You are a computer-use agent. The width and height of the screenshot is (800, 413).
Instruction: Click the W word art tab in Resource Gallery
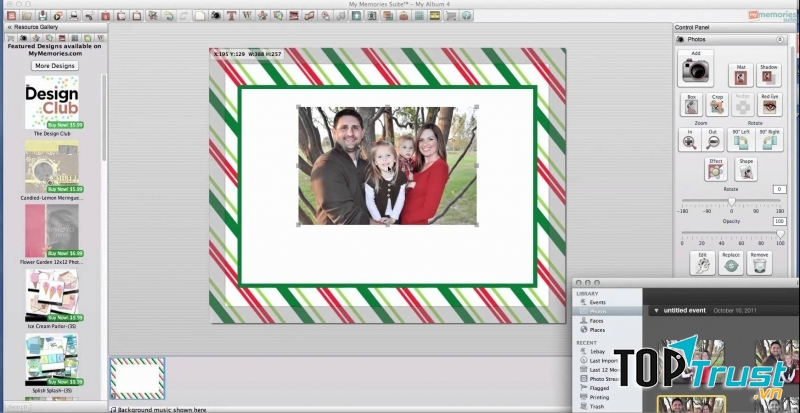click(x=101, y=38)
